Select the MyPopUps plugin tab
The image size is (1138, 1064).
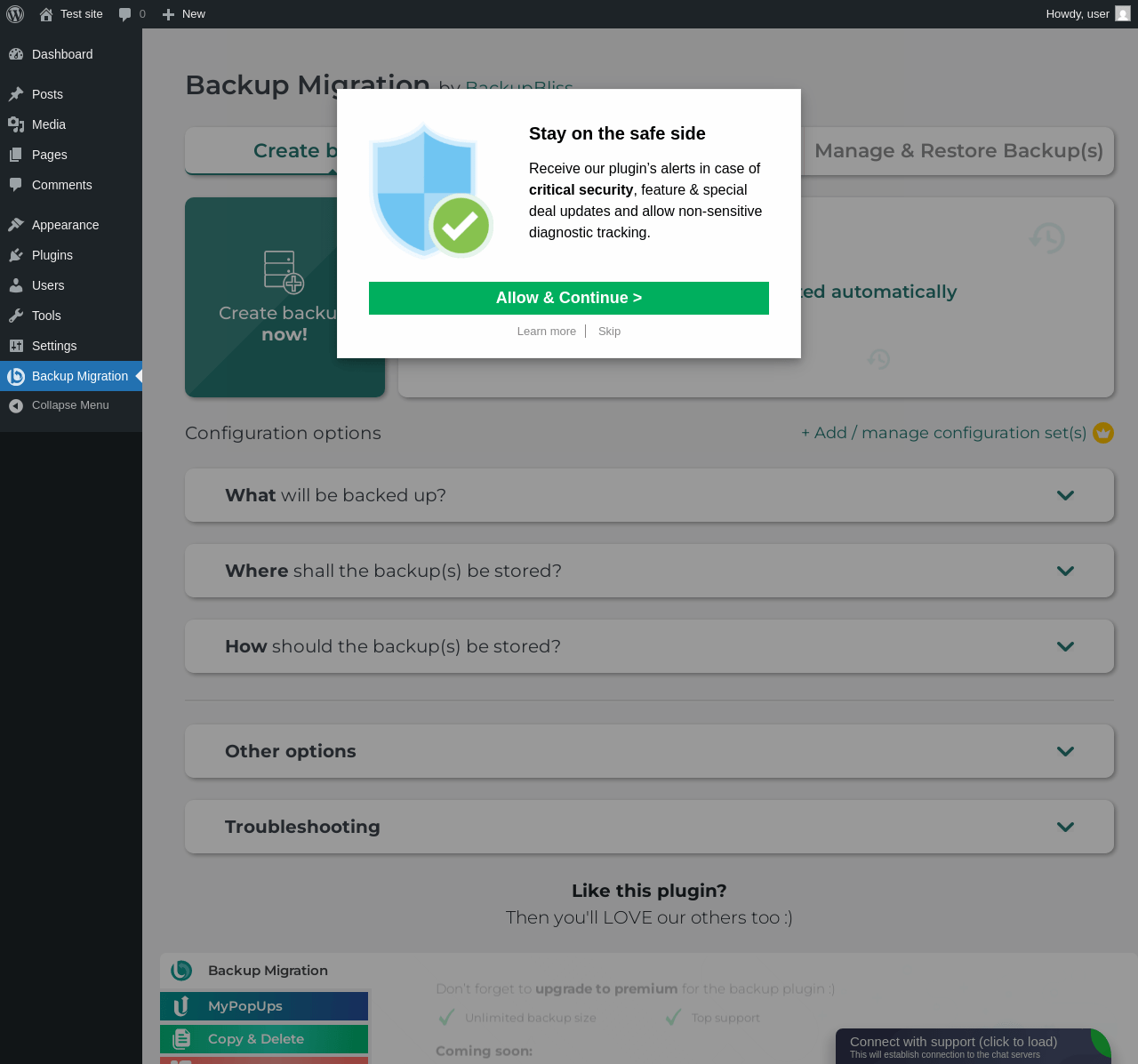click(264, 1006)
